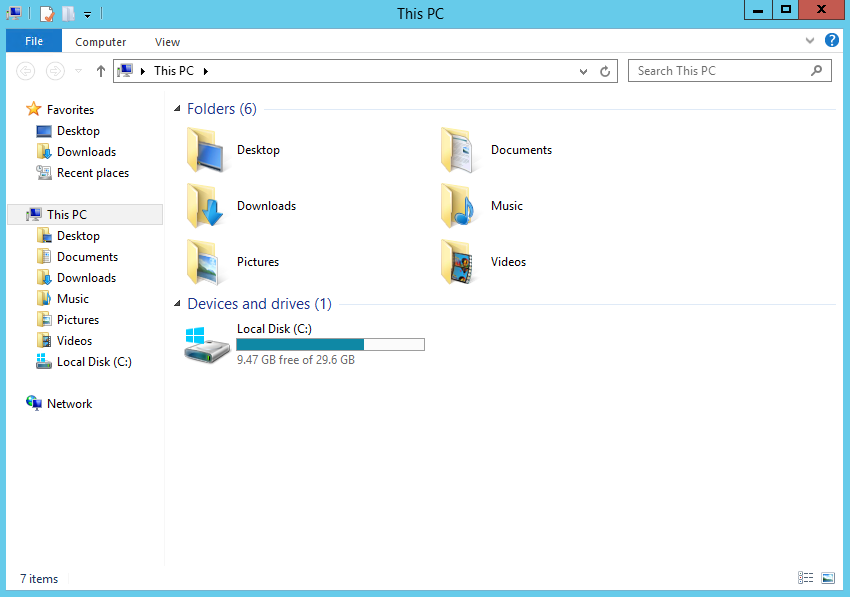Click the '7 items' status bar text
The image size is (850, 597).
pos(39,579)
